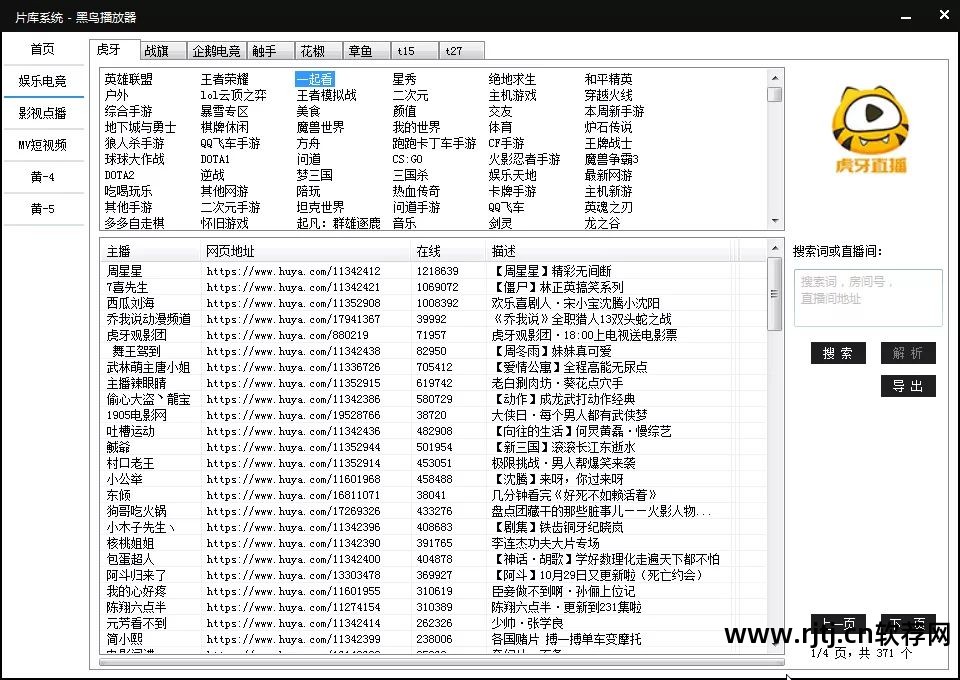The image size is (960, 680).
Task: Choose the 我的世界 category
Action: (x=416, y=127)
